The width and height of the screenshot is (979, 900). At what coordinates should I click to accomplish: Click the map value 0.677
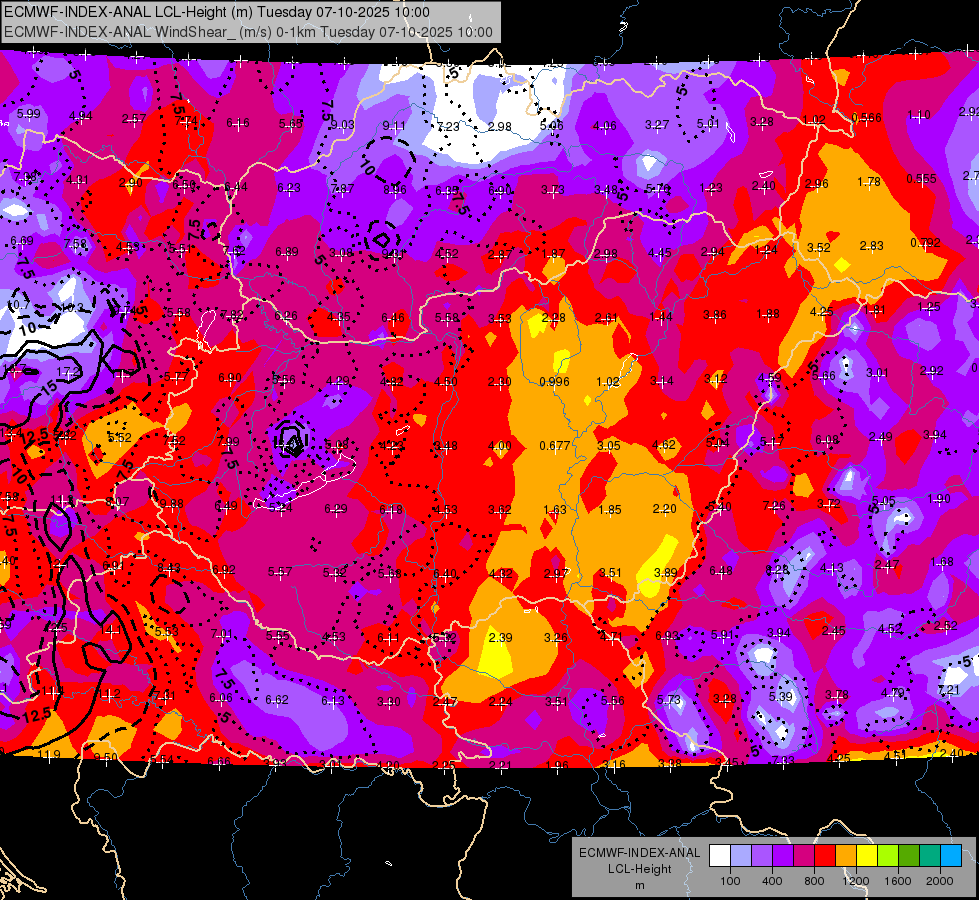pos(554,445)
